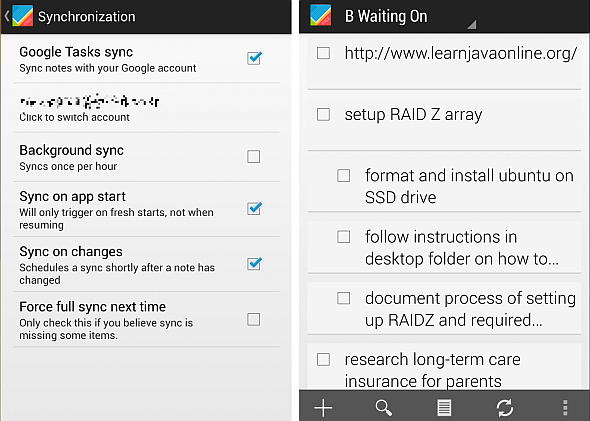Add a new note with plus icon
The height and width of the screenshot is (421, 590).
[323, 407]
